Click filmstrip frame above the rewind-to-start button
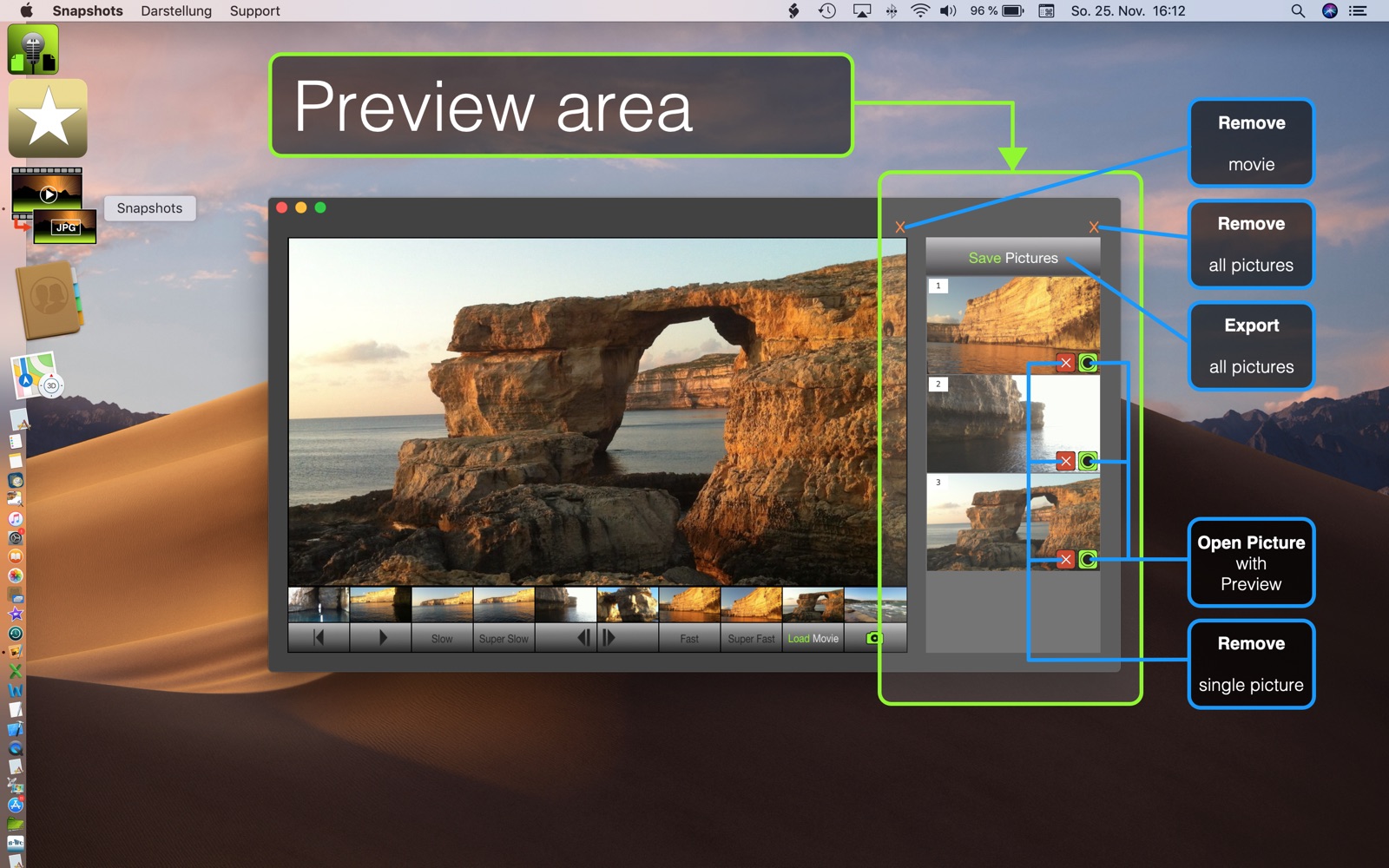The width and height of the screenshot is (1389, 868). tap(319, 605)
